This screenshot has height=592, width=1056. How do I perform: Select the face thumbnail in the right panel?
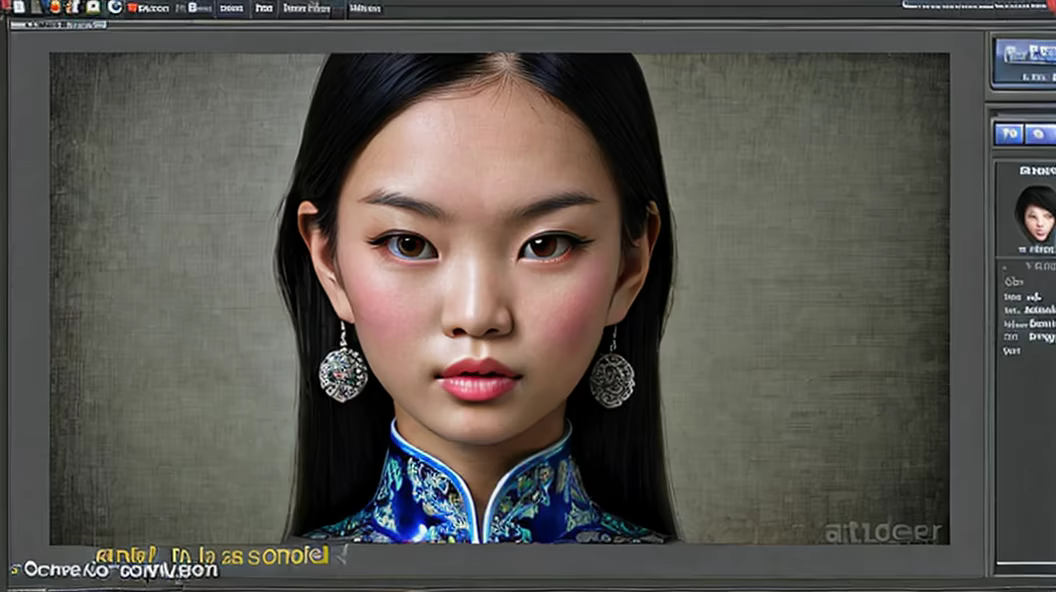(1035, 213)
